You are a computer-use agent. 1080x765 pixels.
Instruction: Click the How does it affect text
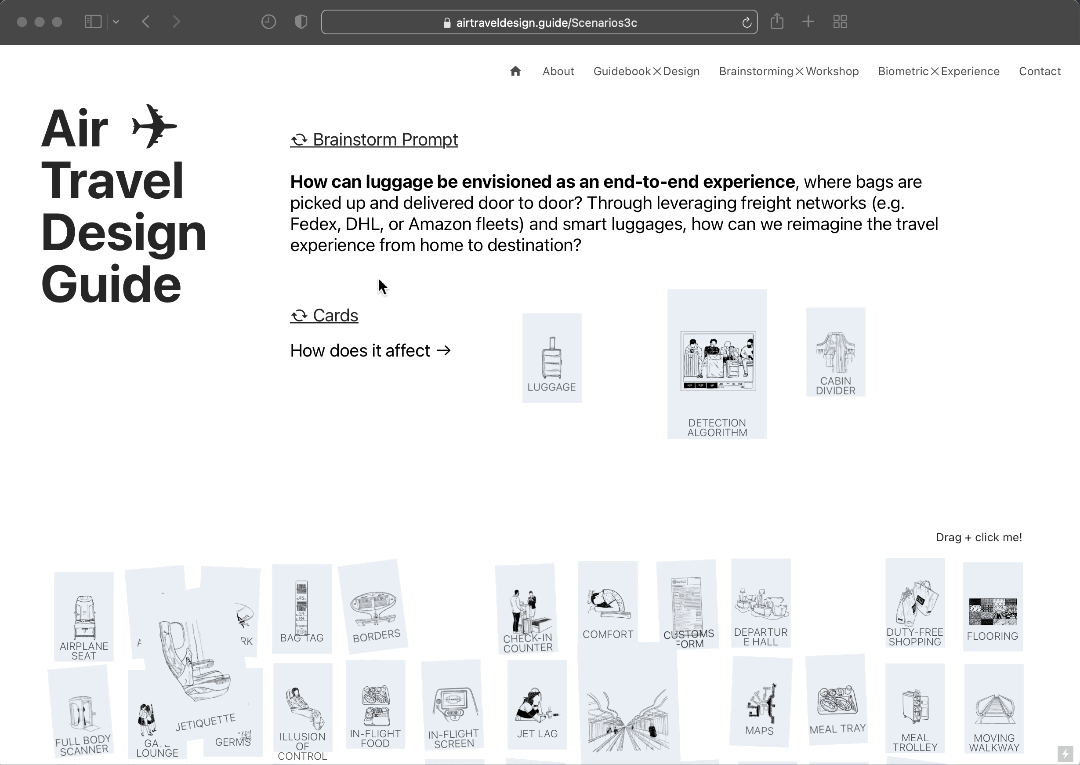[x=371, y=350]
